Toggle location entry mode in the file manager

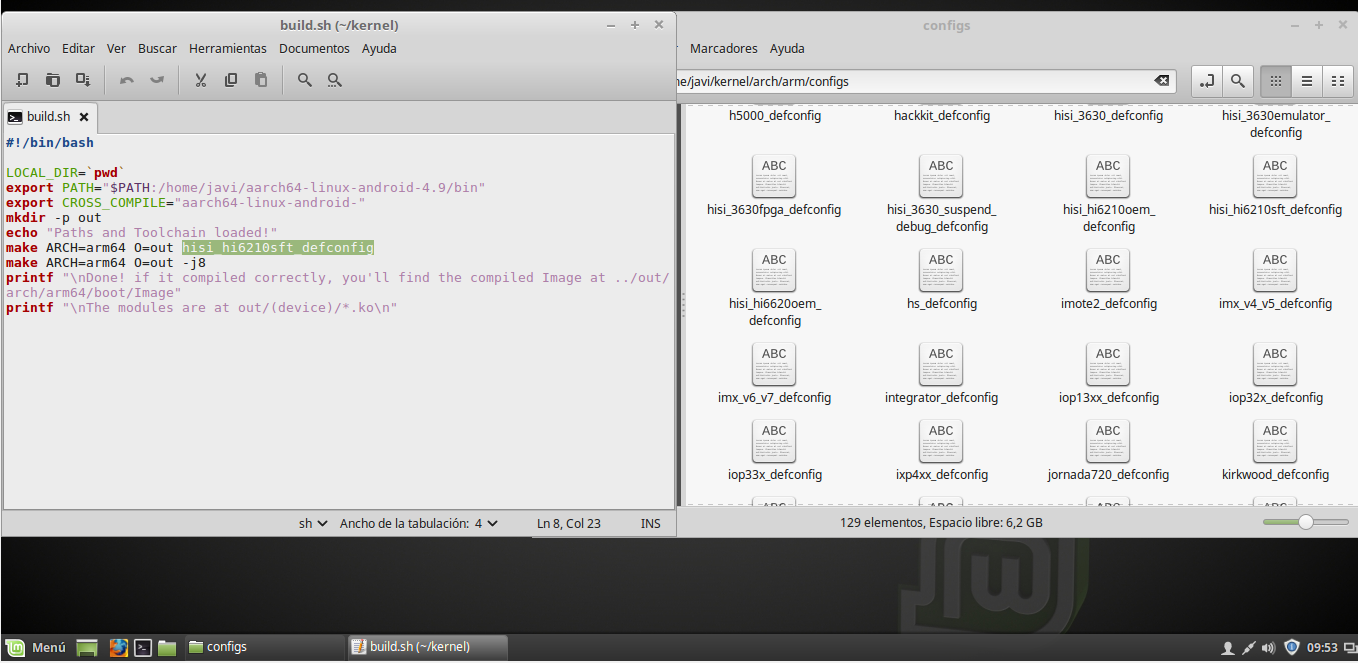click(1207, 81)
